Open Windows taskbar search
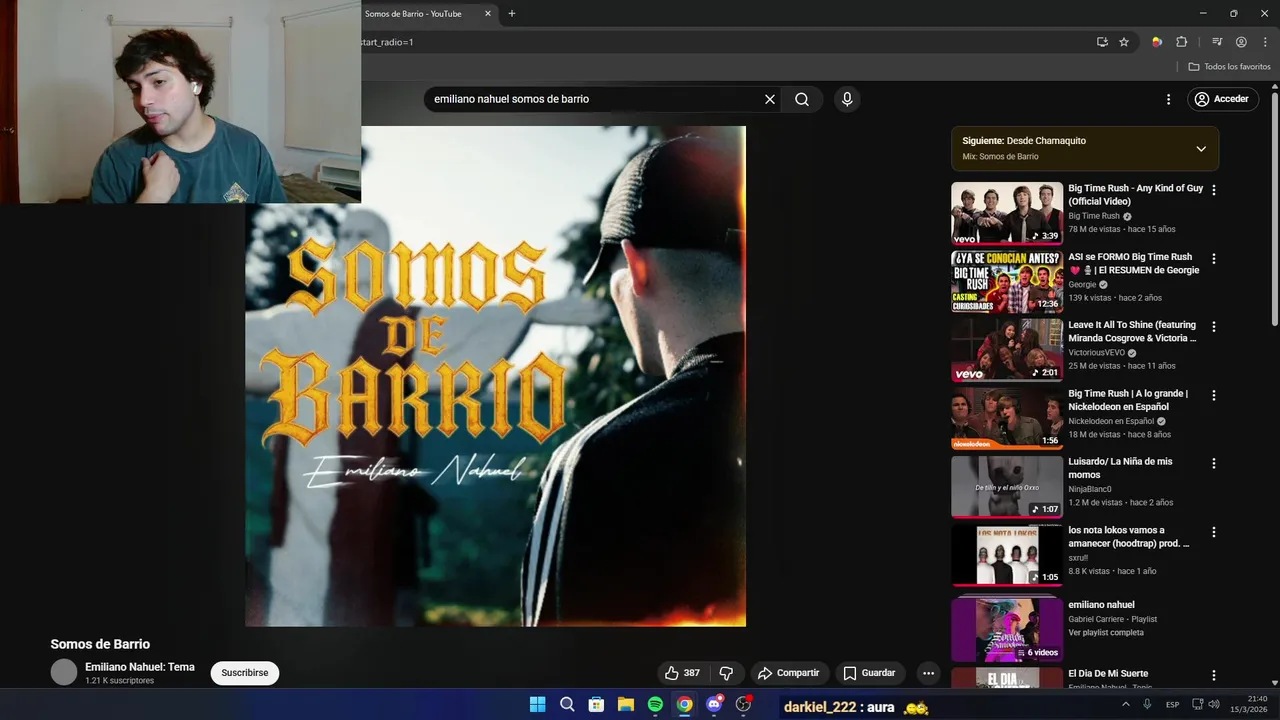The image size is (1280, 720). tap(567, 704)
